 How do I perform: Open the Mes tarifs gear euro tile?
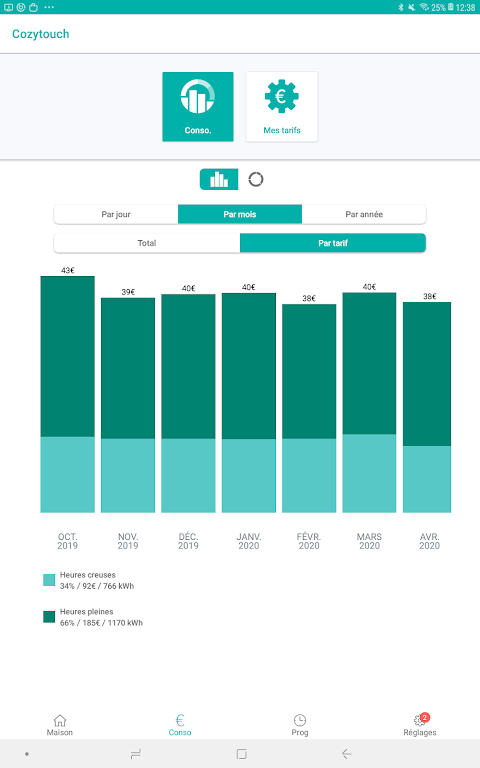[282, 107]
